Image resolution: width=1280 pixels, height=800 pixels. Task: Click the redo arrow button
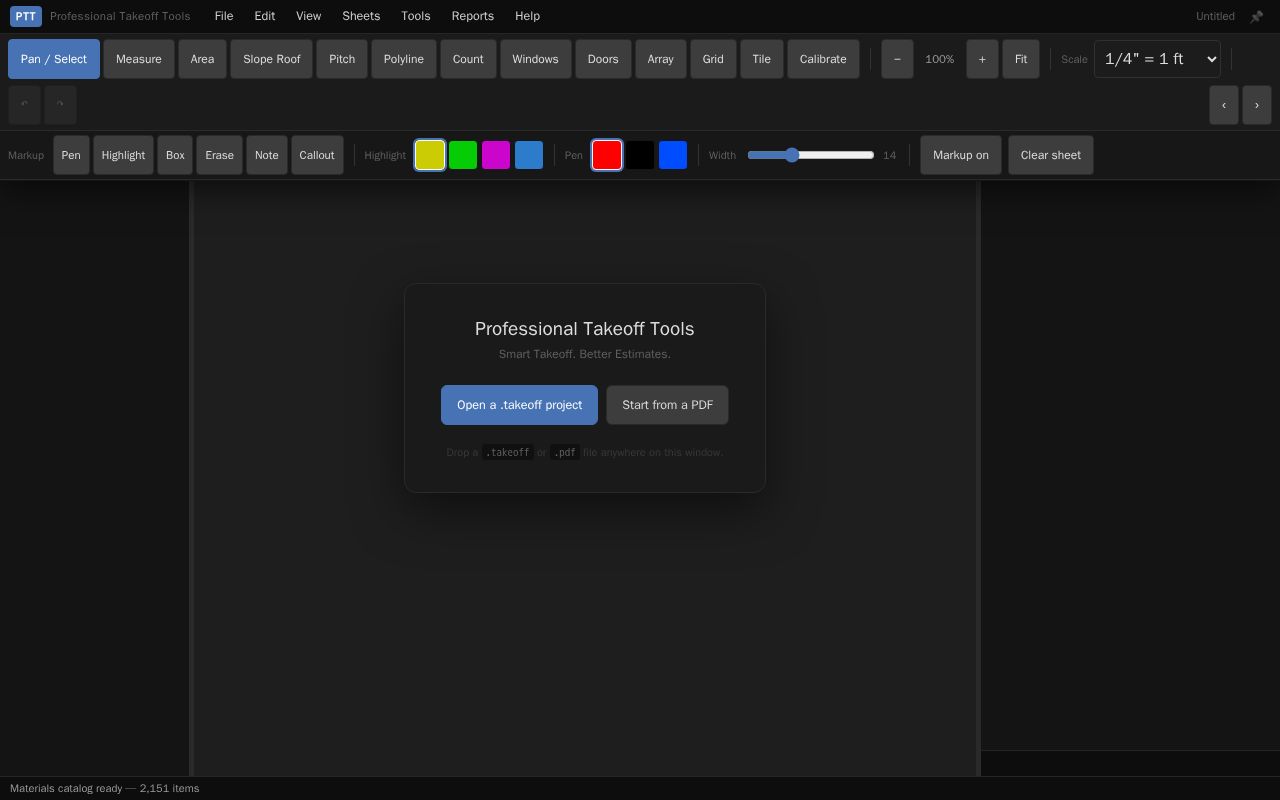tap(60, 105)
